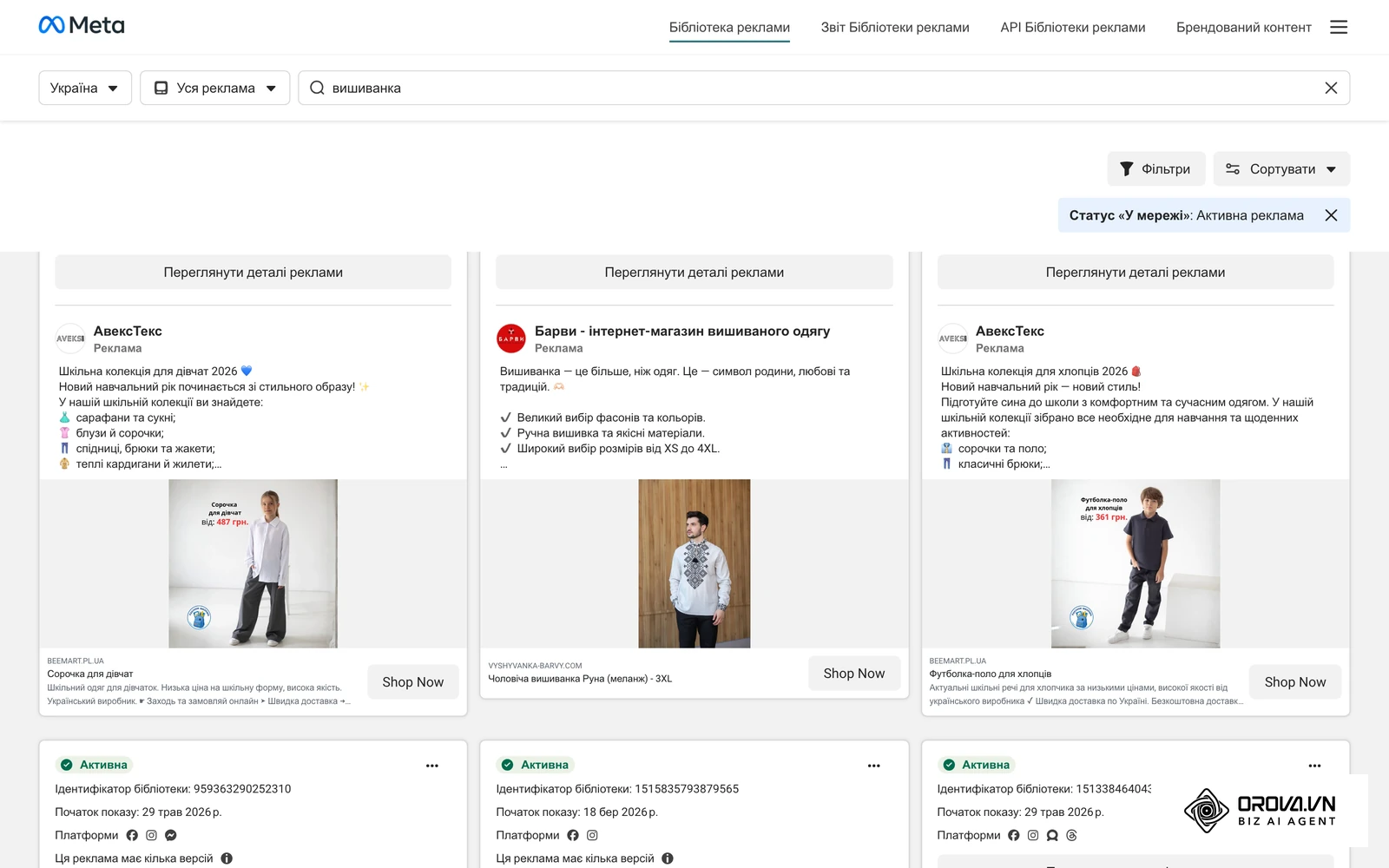Open boys polo ad image
The image size is (1389, 868).
tap(1136, 563)
